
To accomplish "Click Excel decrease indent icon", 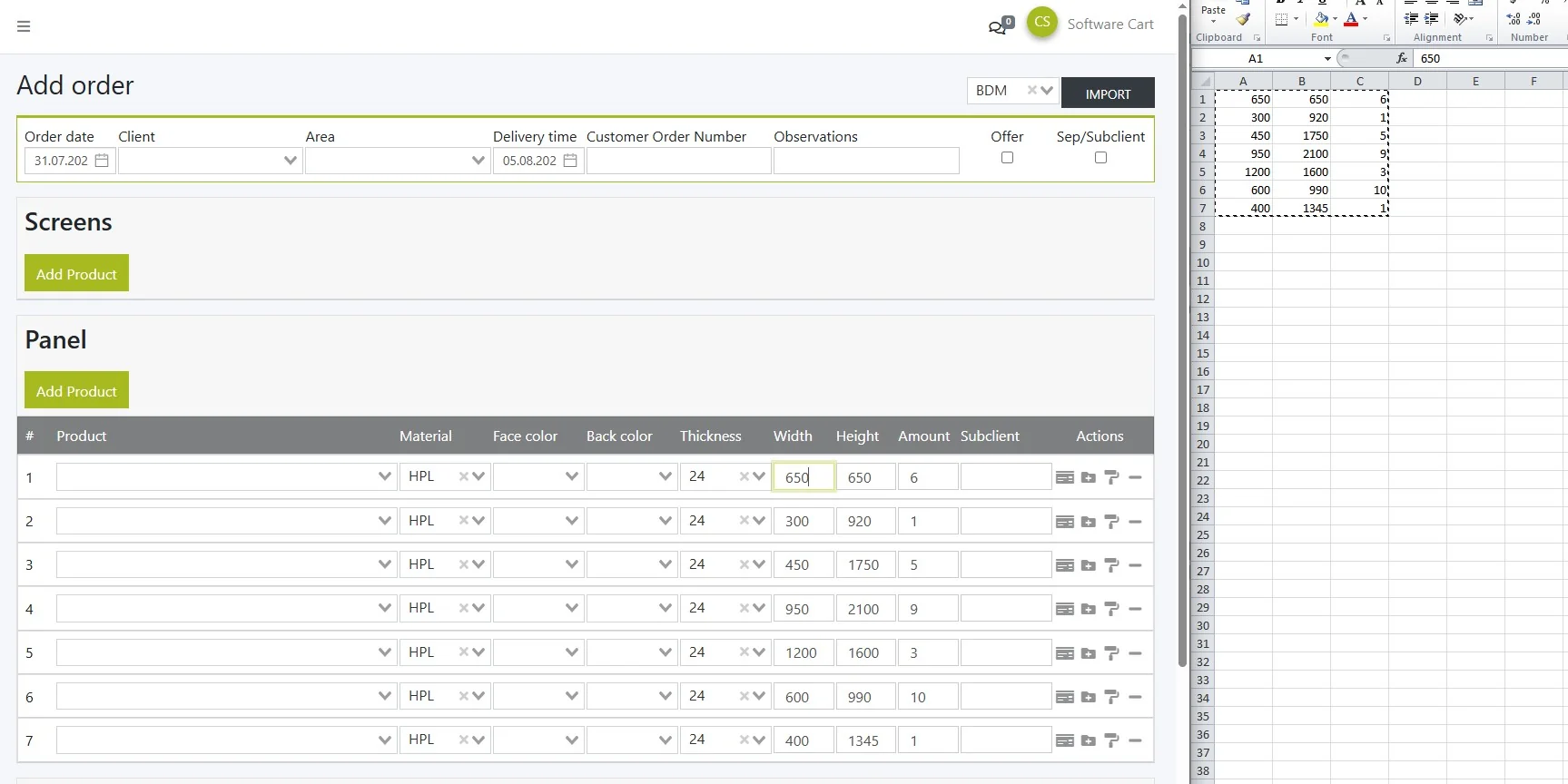I will pos(1411,18).
